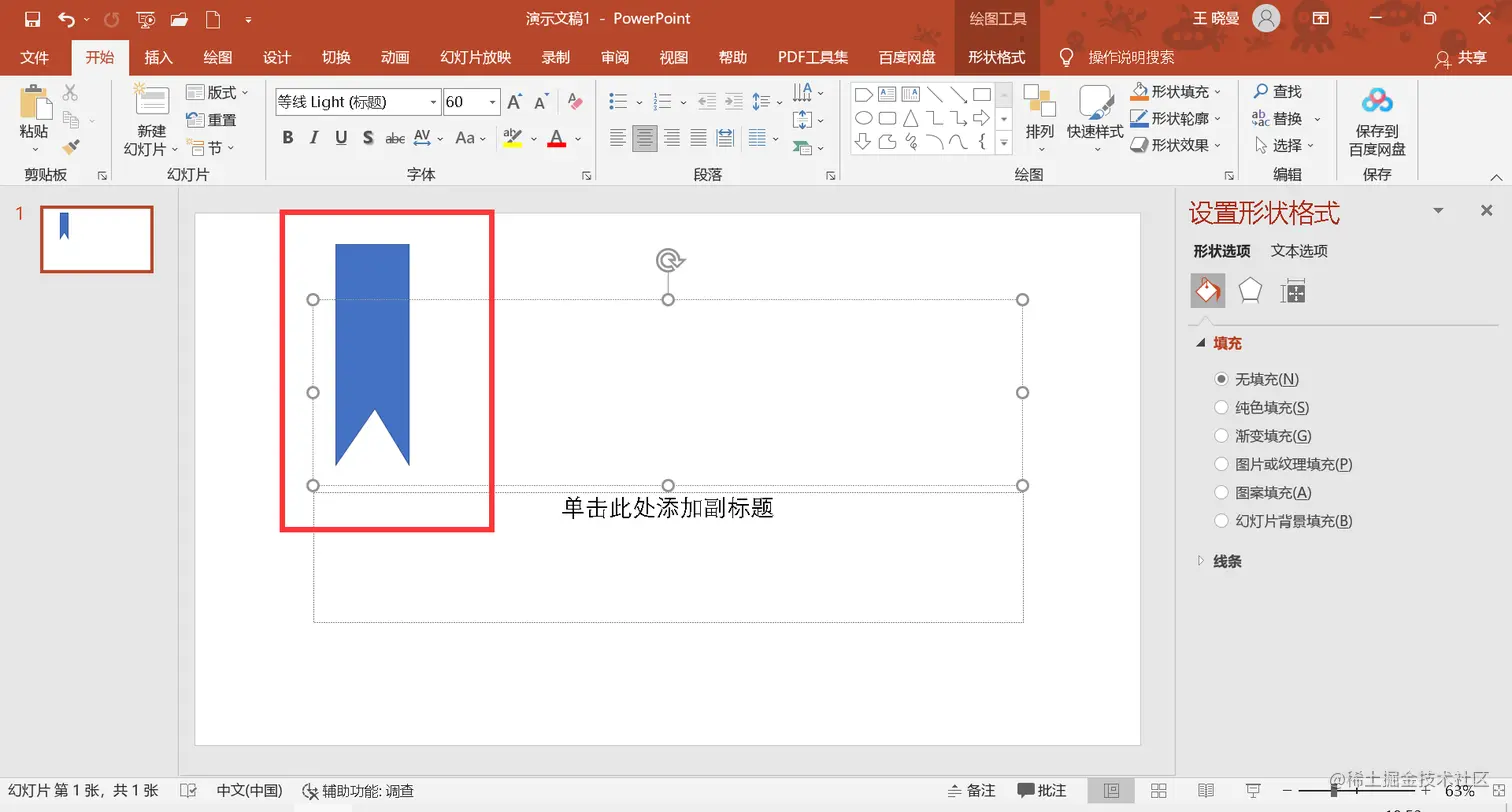Click 新建幻灯片 (New Slide)
The image size is (1512, 812).
pyautogui.click(x=151, y=121)
